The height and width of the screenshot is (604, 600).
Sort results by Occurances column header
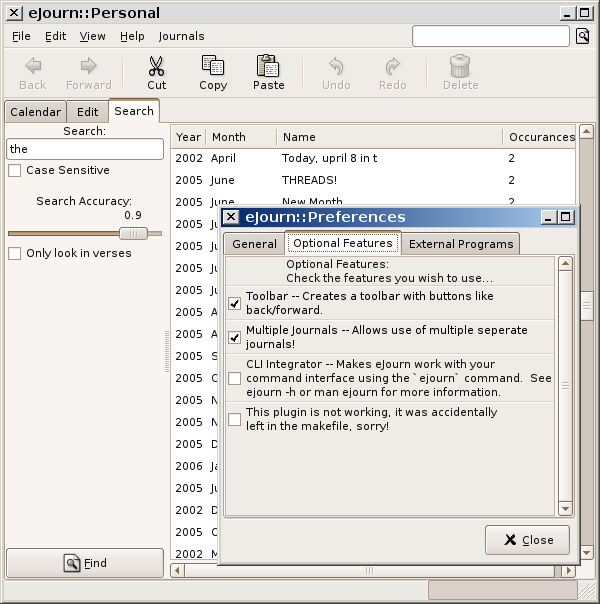click(540, 137)
